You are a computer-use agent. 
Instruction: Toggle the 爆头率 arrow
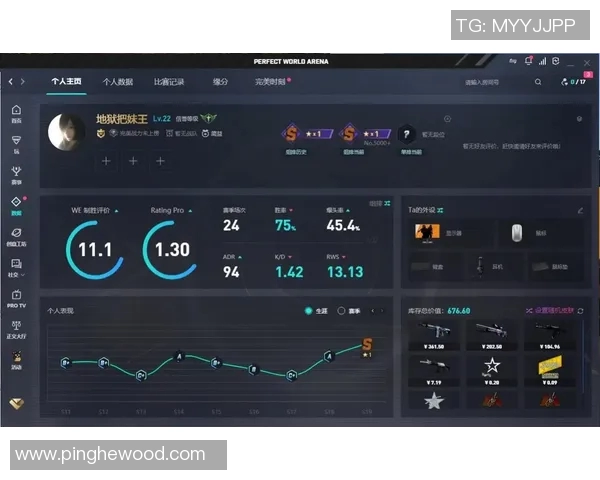coord(348,211)
